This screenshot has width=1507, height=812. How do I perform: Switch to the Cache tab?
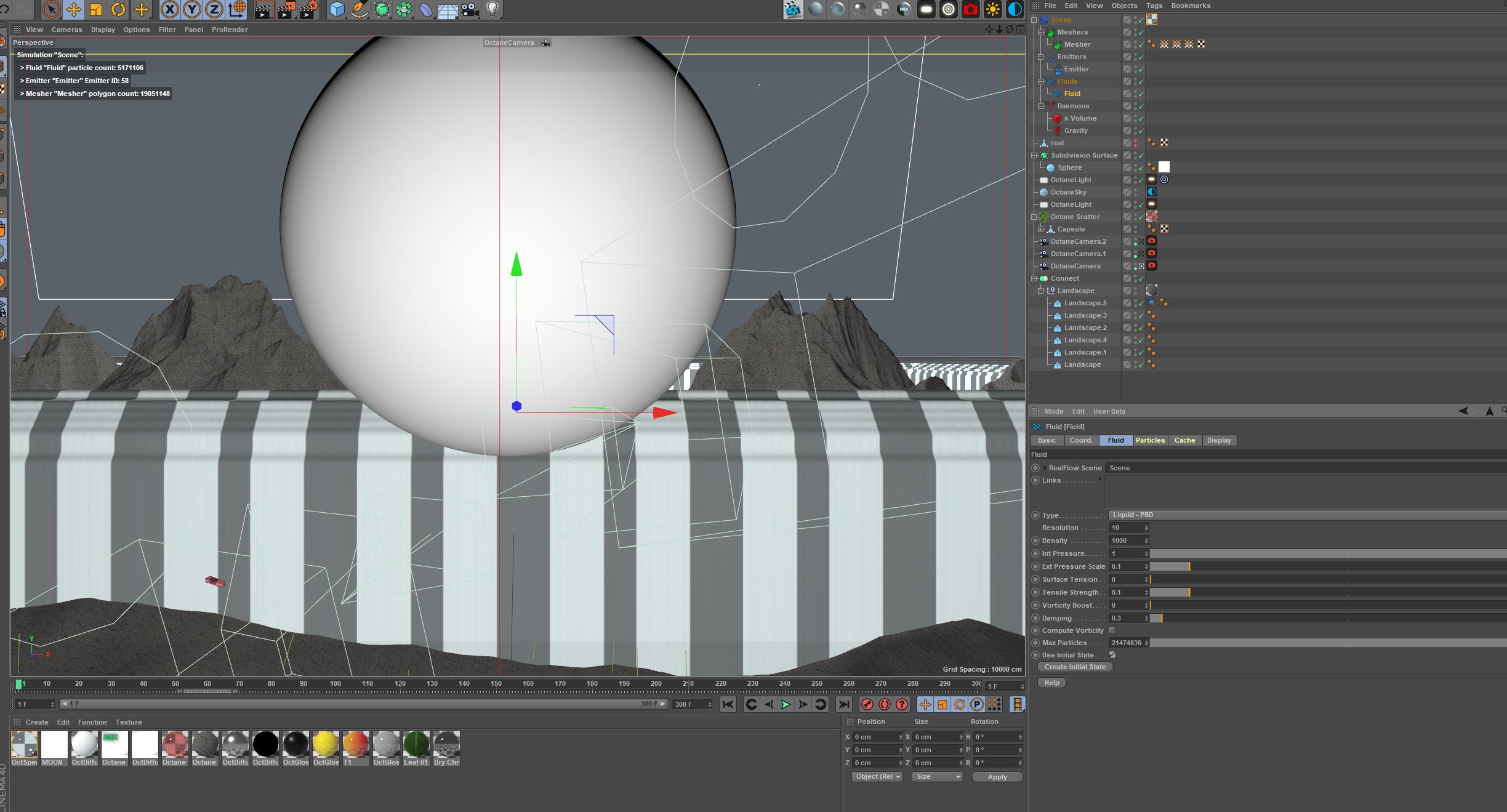pyautogui.click(x=1184, y=440)
